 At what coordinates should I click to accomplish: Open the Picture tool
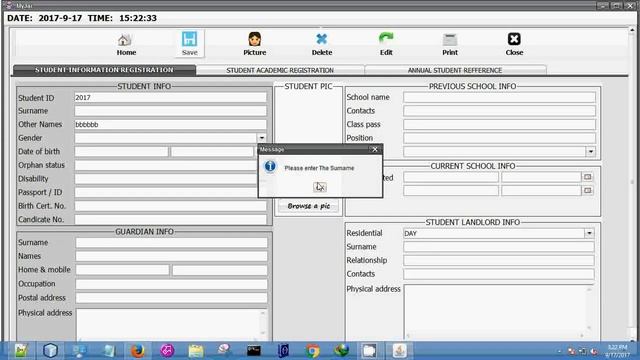tap(254, 44)
